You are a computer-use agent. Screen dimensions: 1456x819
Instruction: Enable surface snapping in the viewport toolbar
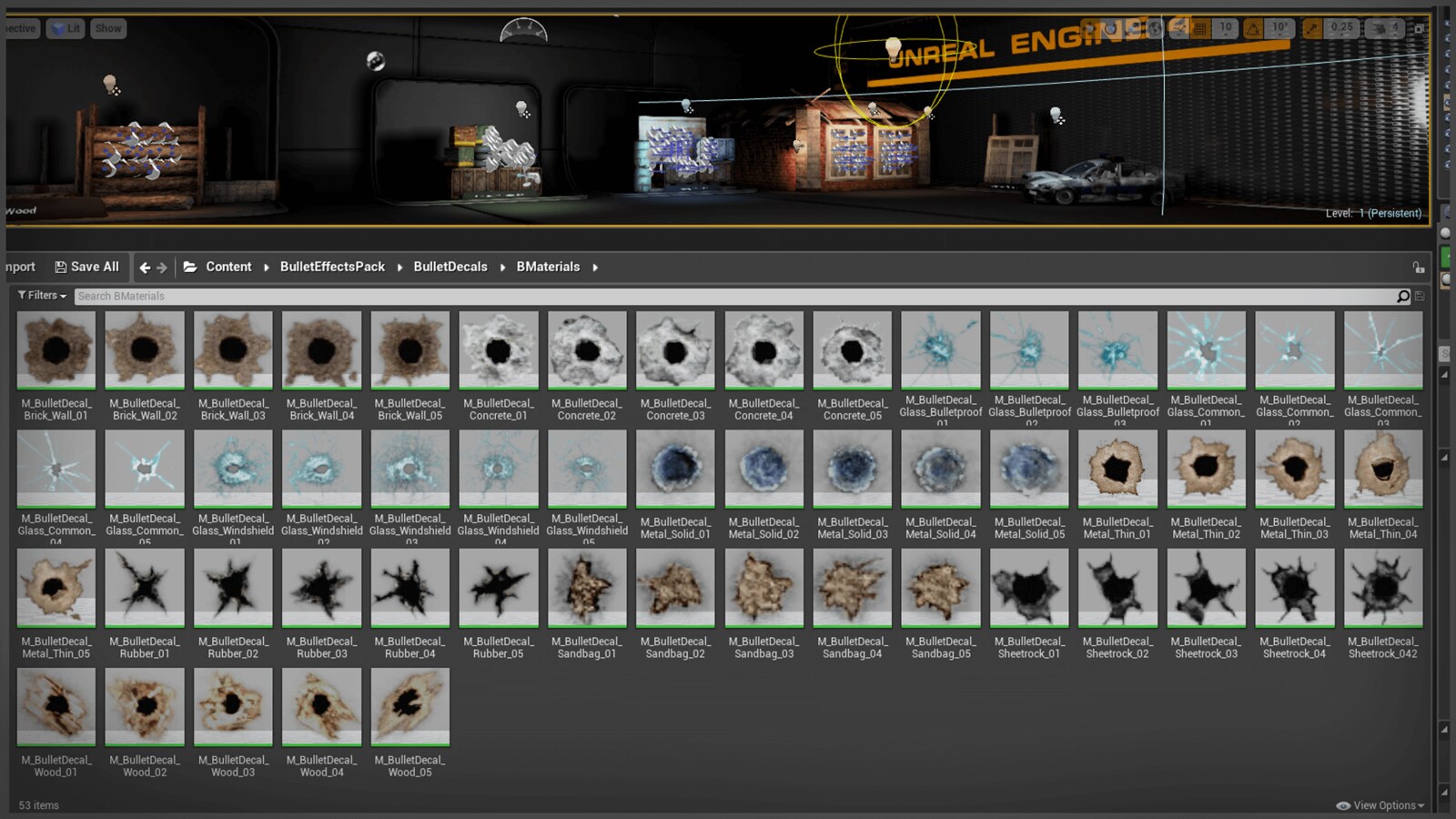[x=1179, y=28]
